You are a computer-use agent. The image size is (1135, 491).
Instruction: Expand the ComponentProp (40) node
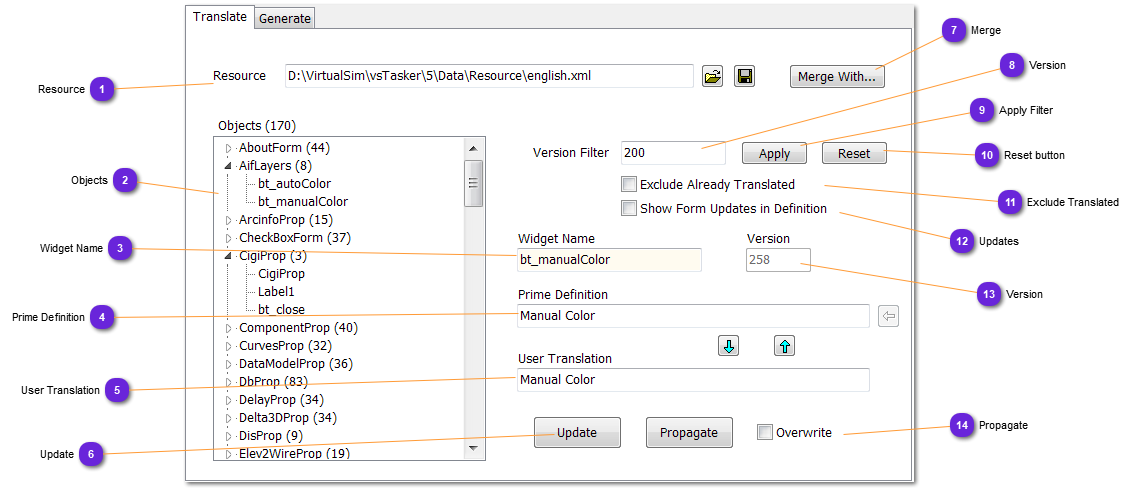tap(229, 328)
